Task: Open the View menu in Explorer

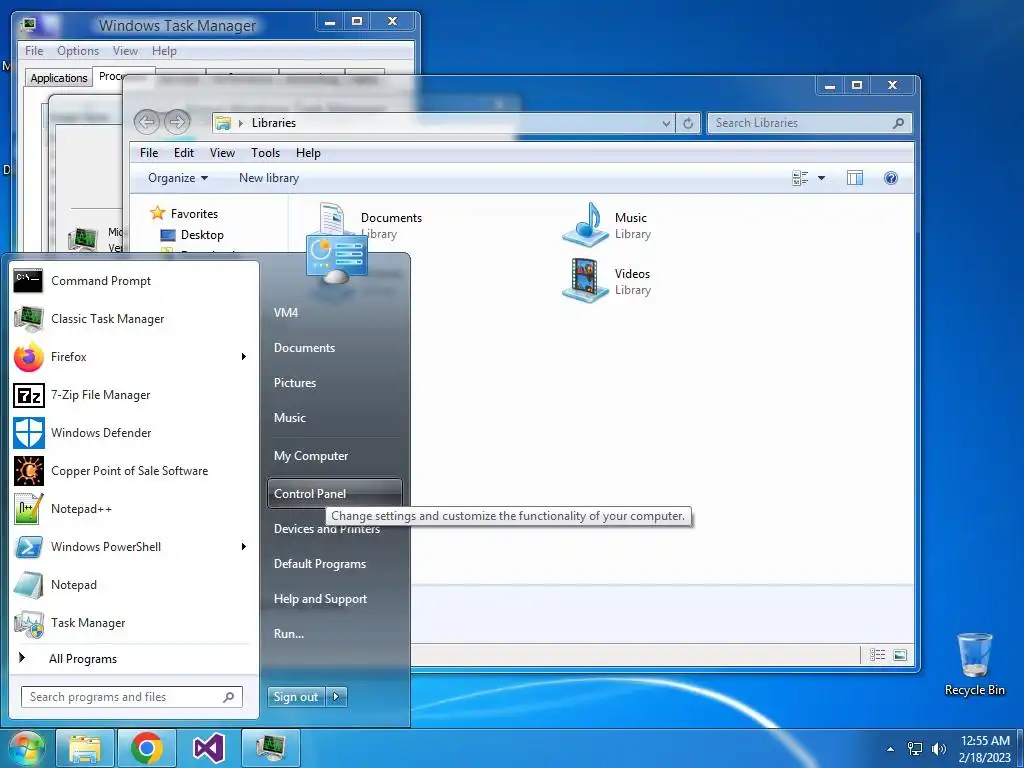Action: pyautogui.click(x=222, y=153)
